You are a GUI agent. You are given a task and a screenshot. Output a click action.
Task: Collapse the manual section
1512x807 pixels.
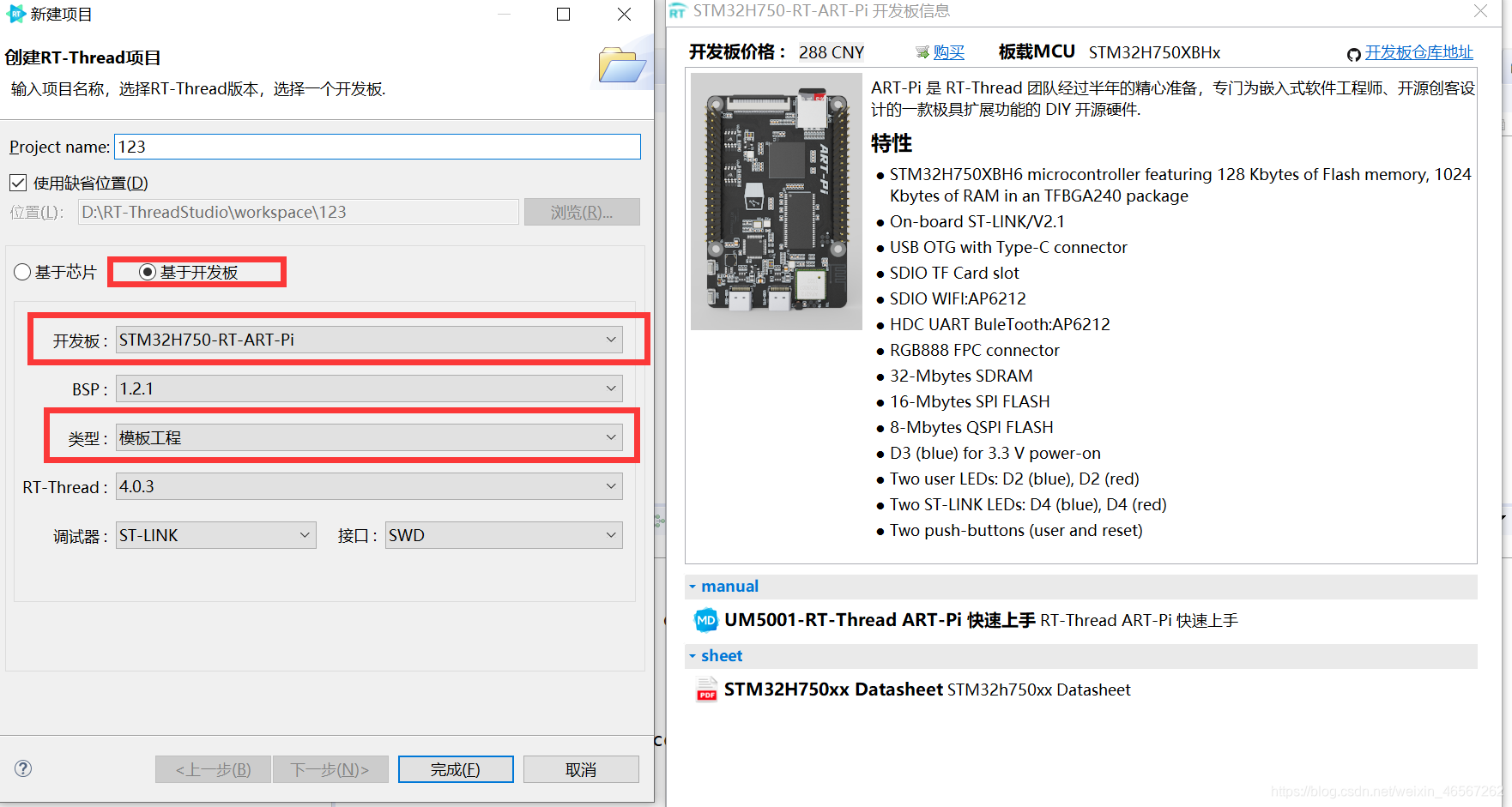coord(692,587)
